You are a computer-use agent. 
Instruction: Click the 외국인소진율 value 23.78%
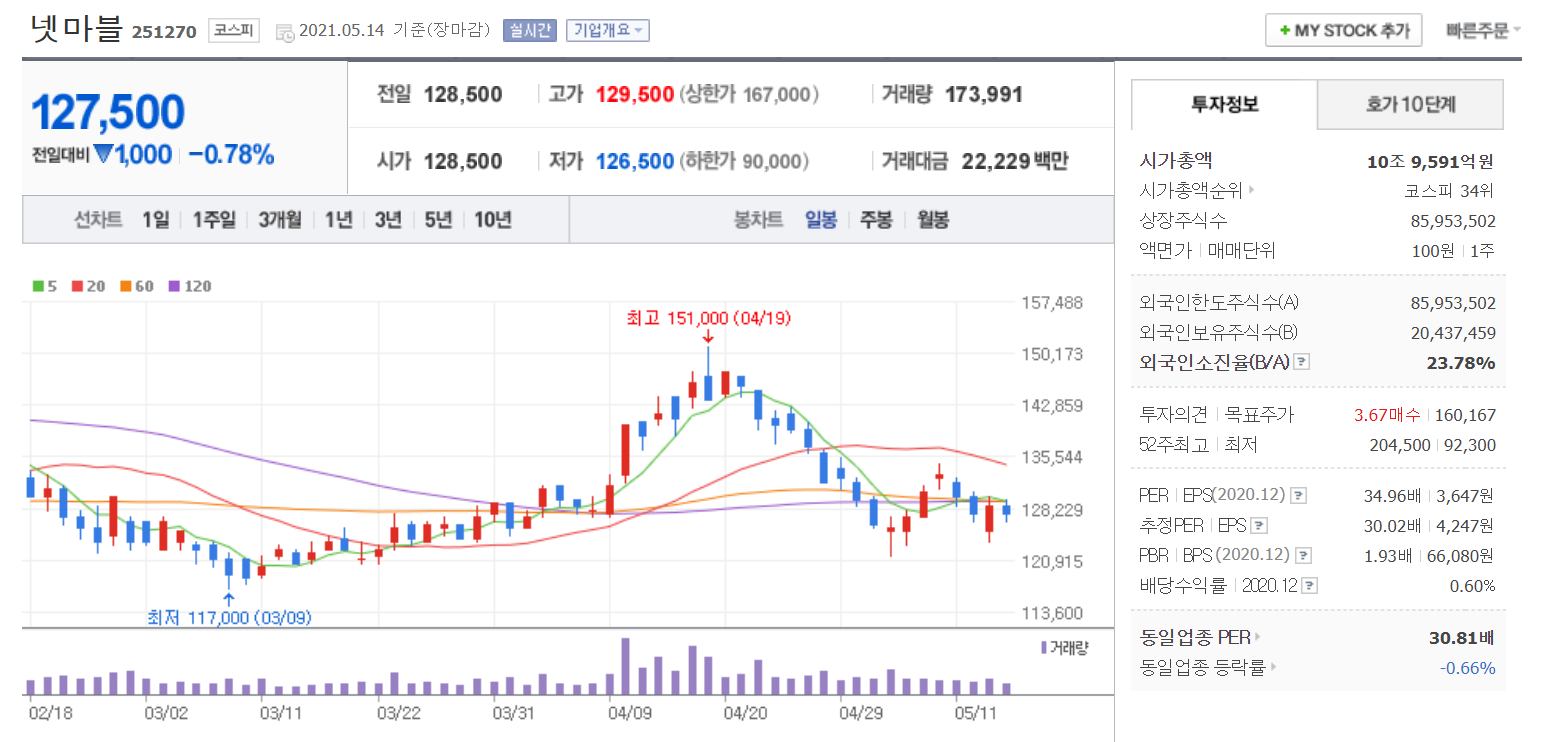coord(1461,362)
